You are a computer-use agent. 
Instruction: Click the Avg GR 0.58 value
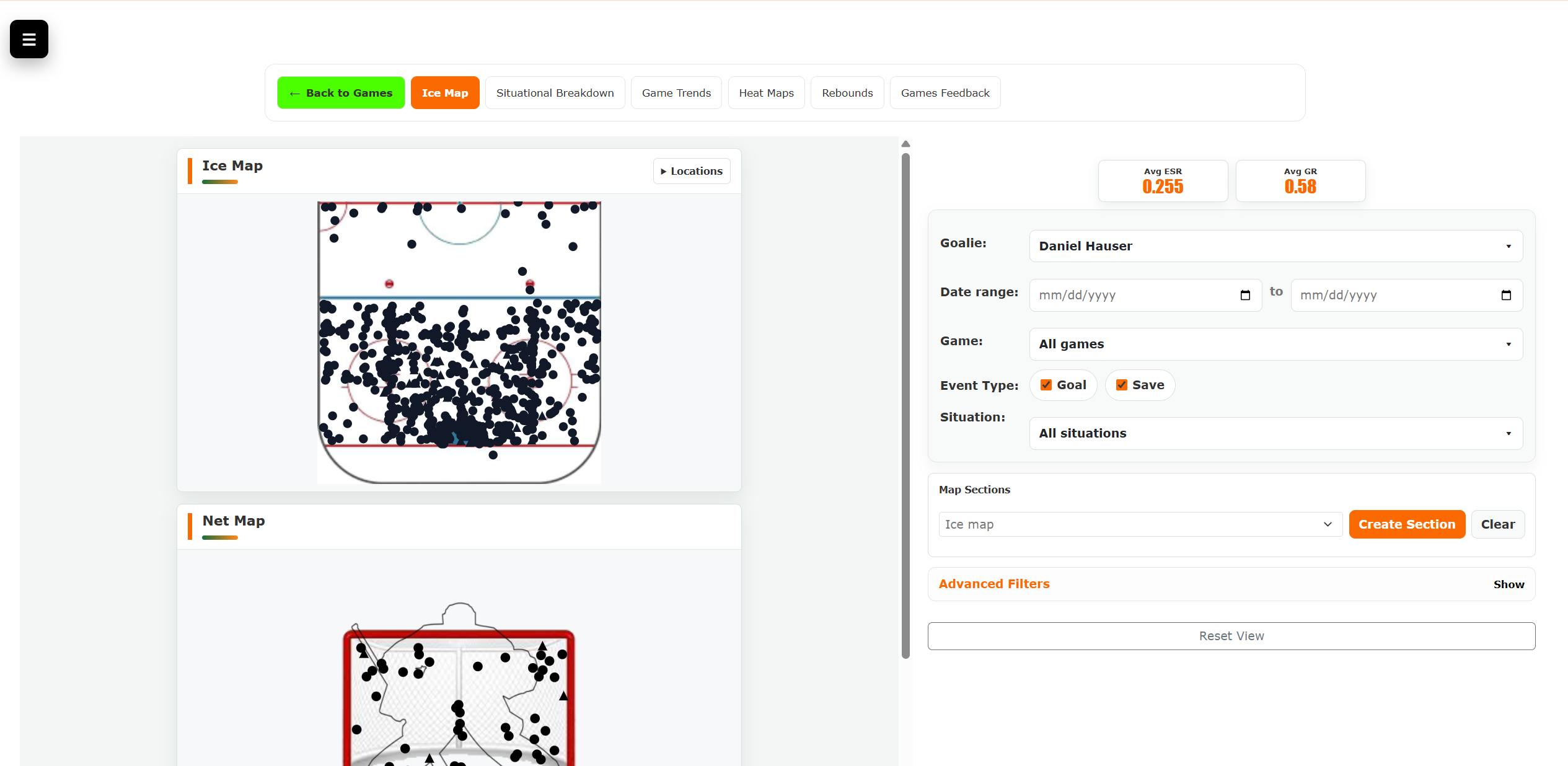pos(1300,187)
